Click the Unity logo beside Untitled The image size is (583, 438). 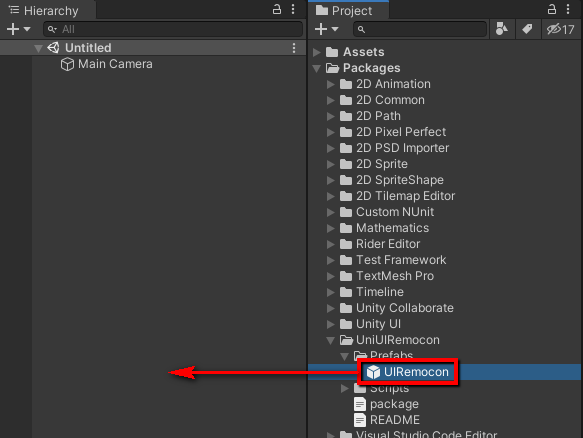54,48
